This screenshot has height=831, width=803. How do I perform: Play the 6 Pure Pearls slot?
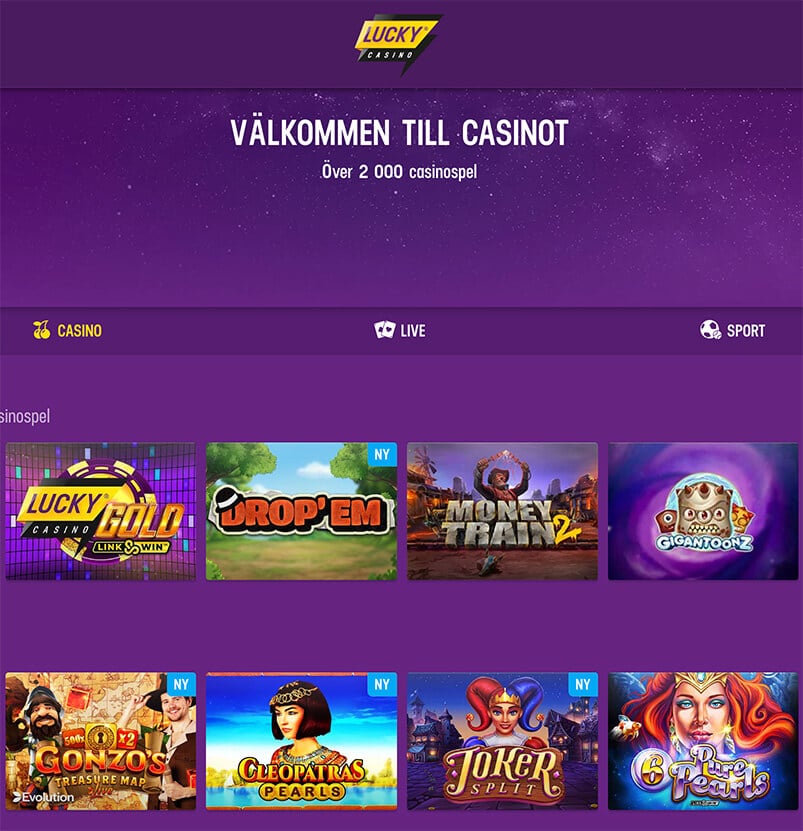[x=703, y=741]
